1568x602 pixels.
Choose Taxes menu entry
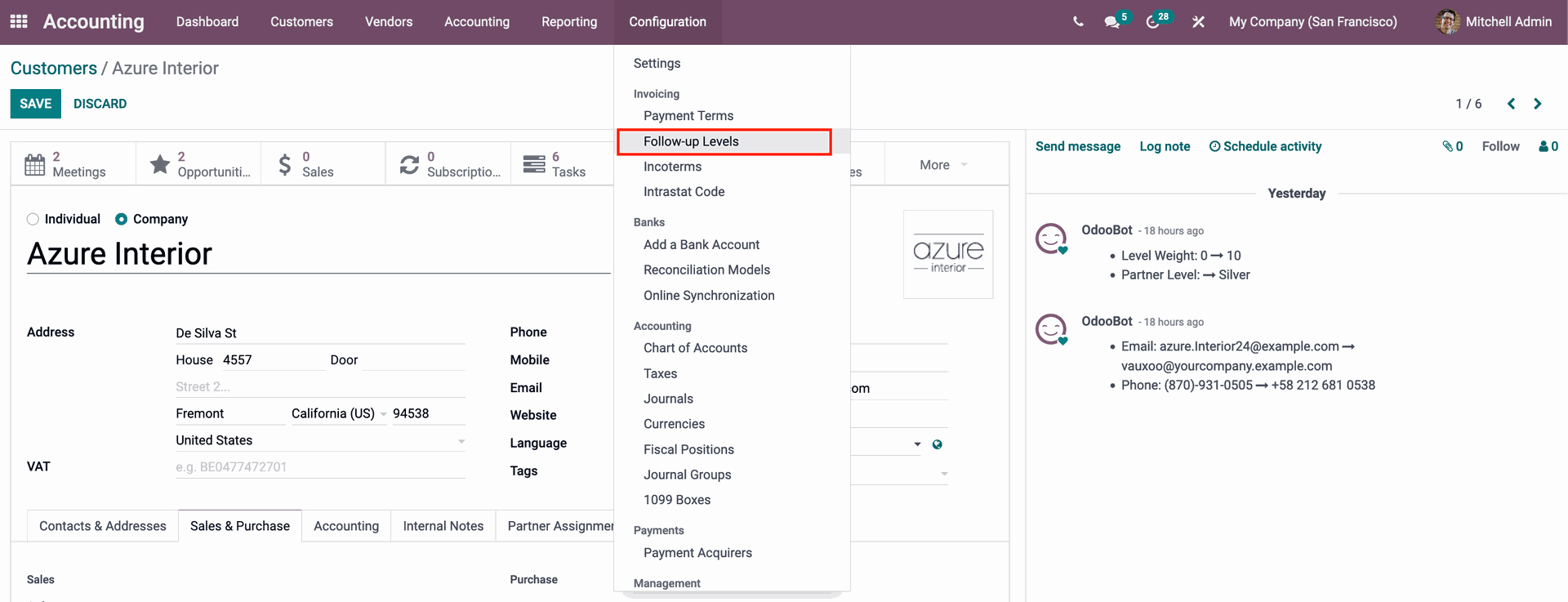(x=660, y=373)
